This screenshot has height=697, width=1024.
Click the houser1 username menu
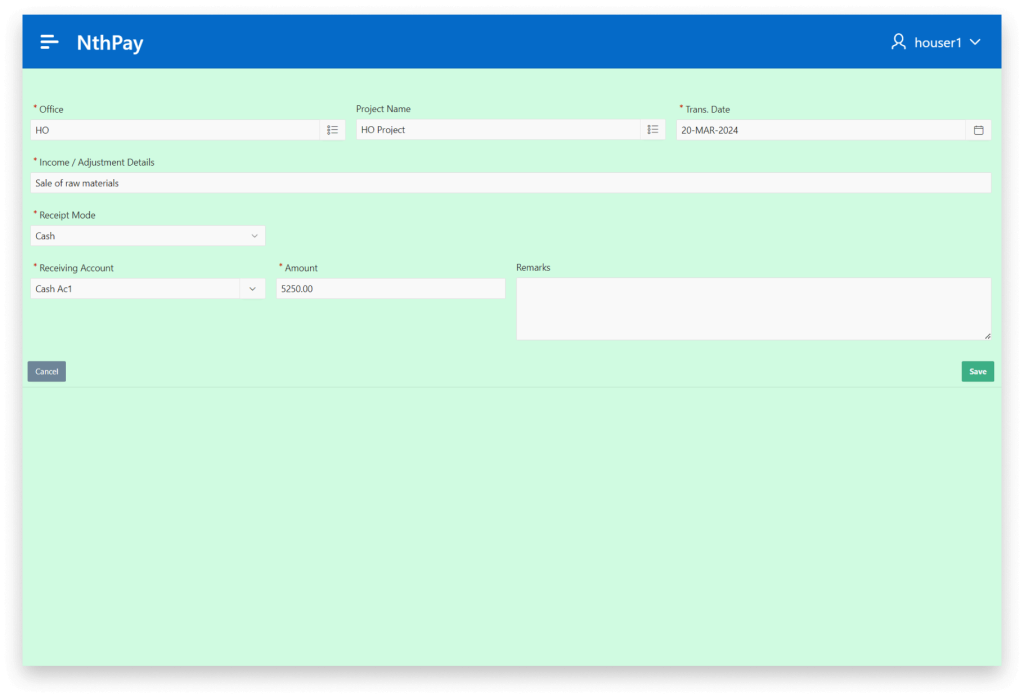coord(937,43)
